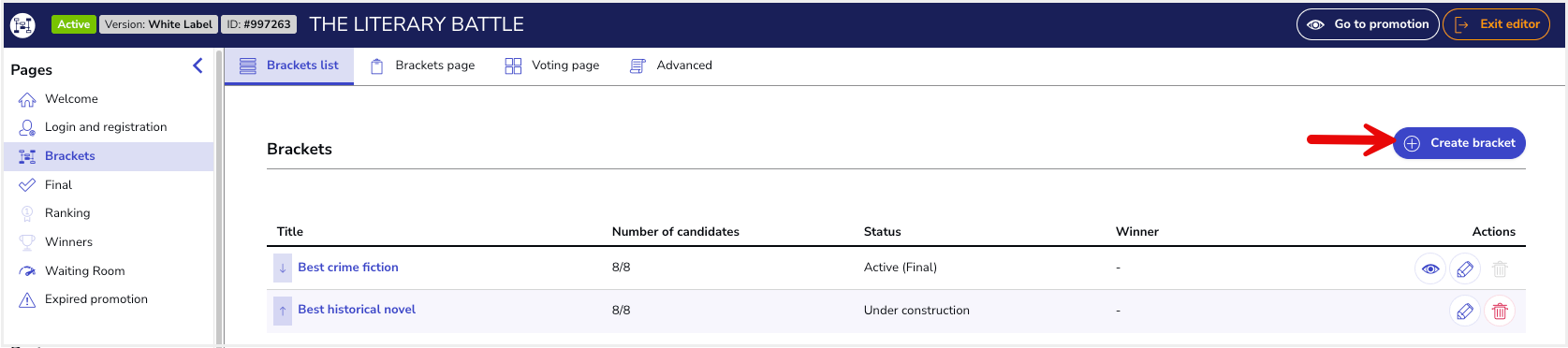Click the app logo in top-left corner

point(22,24)
